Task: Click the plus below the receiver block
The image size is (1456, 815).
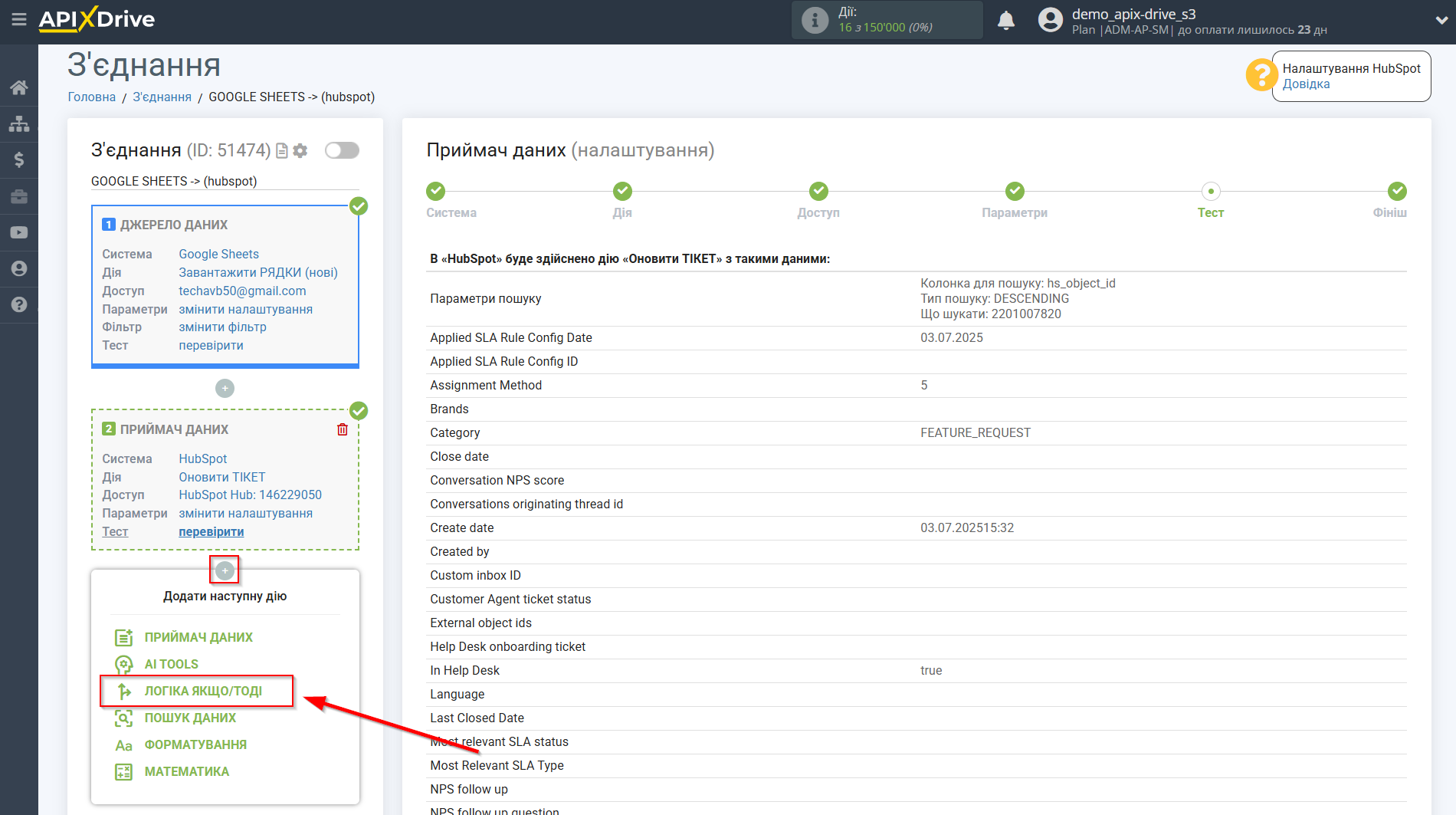Action: [225, 570]
